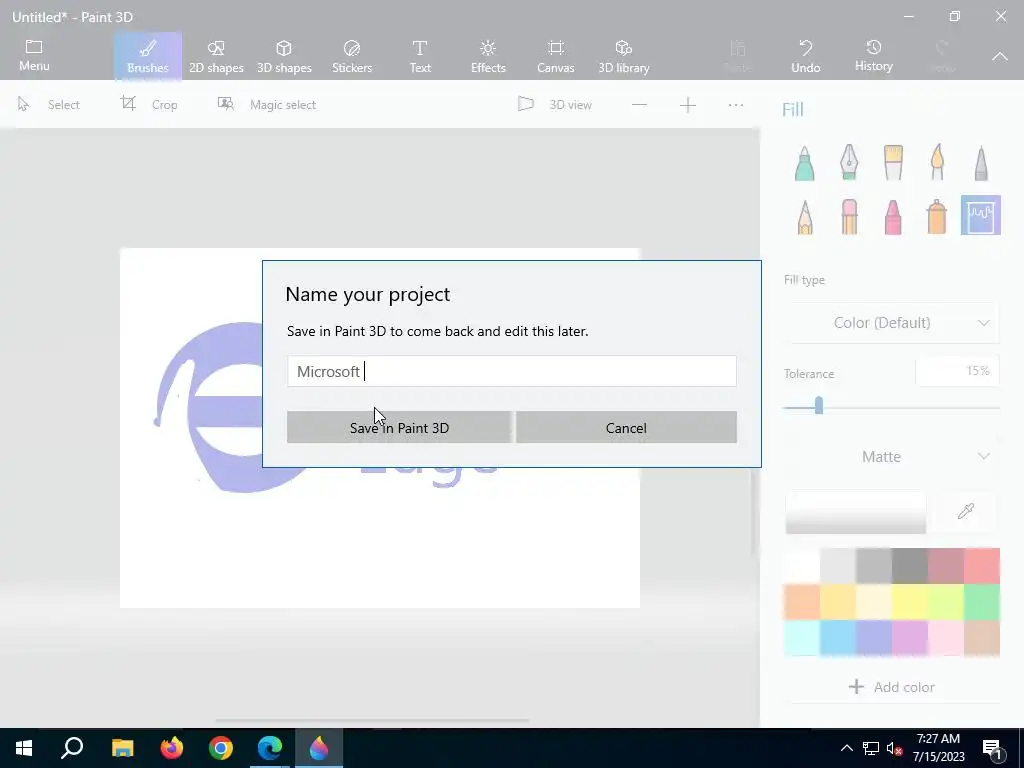Image resolution: width=1024 pixels, height=768 pixels.
Task: Expand the Color (Default) fill type dropdown
Action: [x=891, y=323]
